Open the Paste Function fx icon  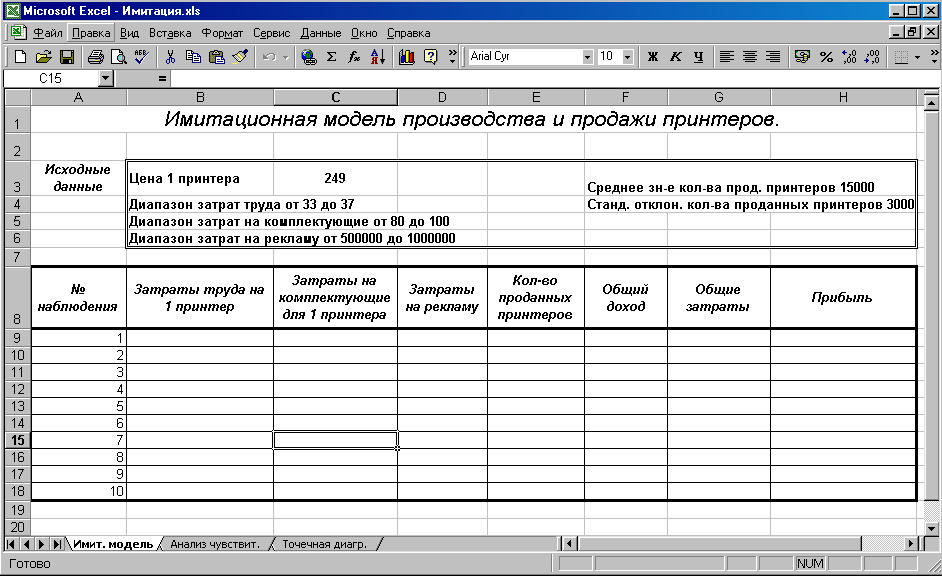tap(354, 57)
